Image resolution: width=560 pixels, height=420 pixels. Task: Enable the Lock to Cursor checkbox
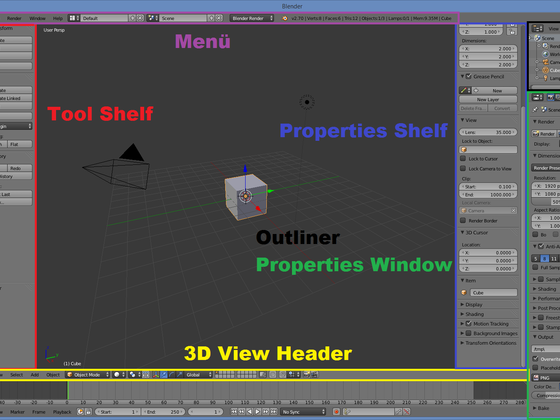463,159
